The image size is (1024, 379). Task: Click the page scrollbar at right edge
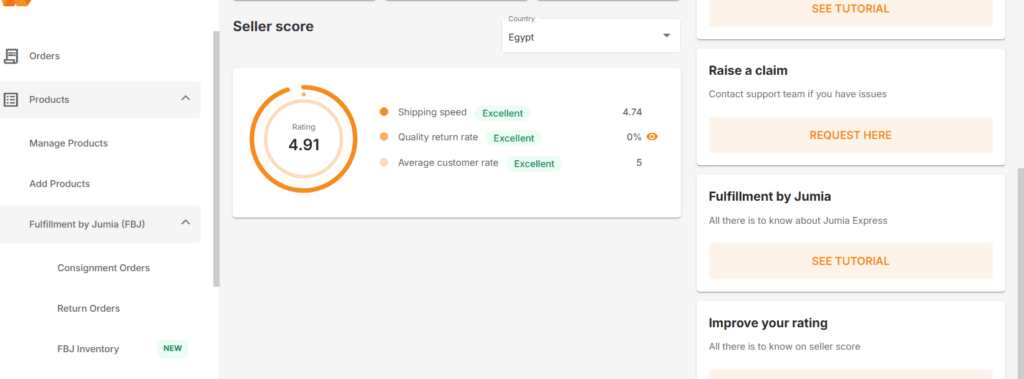pyautogui.click(x=1020, y=273)
